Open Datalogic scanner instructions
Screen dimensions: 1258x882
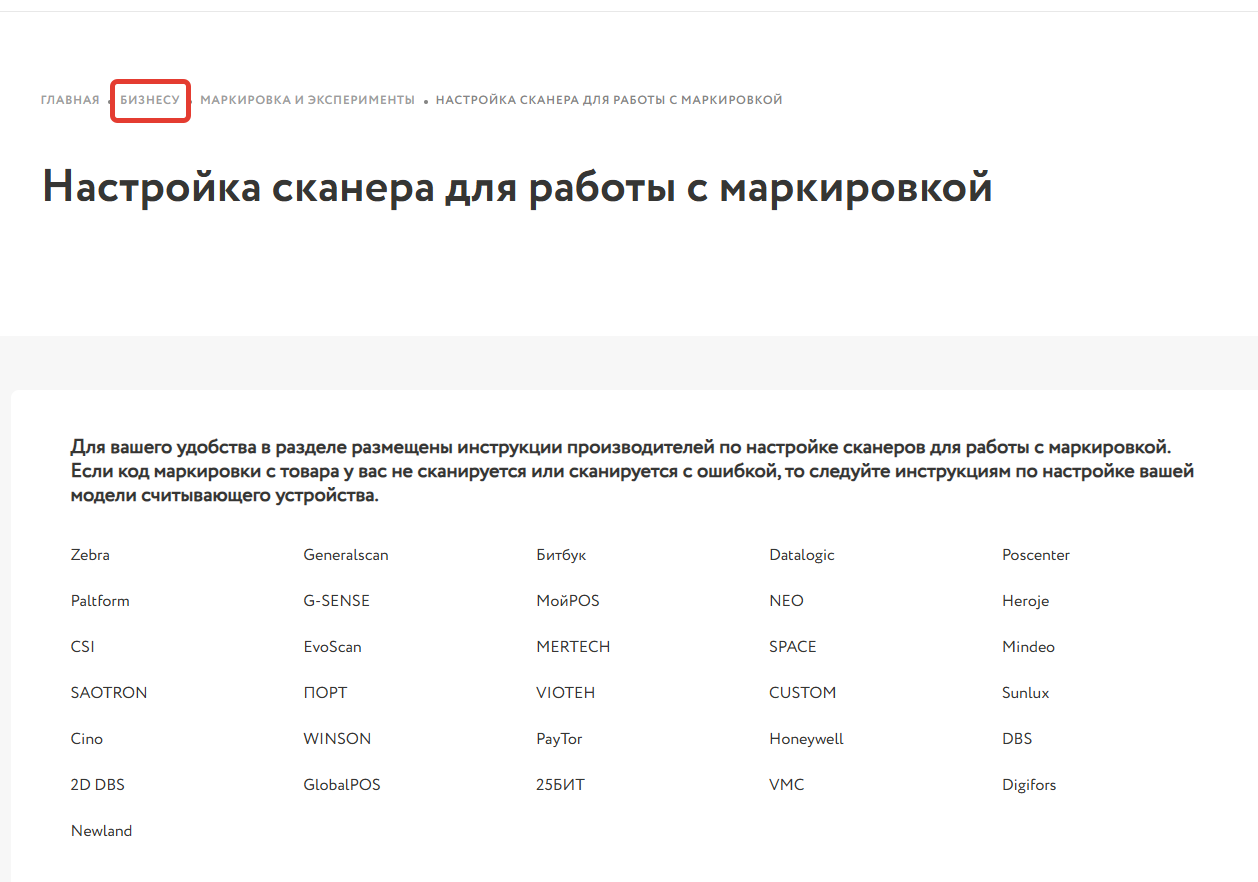802,555
